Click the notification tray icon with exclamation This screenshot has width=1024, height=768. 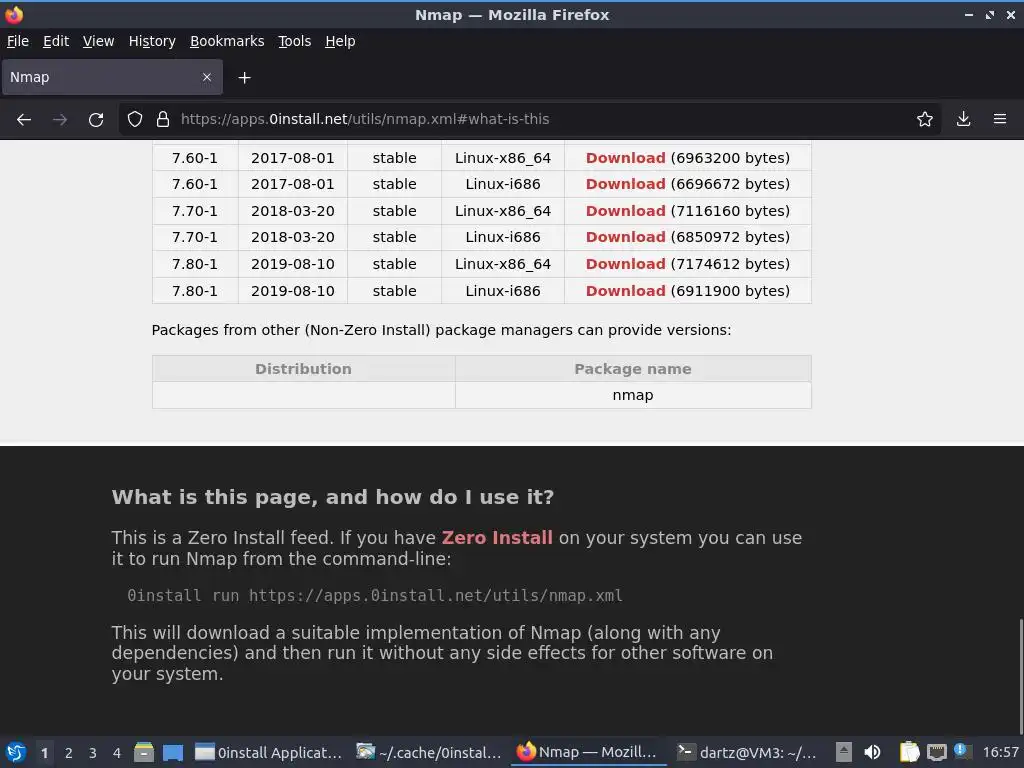tap(962, 751)
